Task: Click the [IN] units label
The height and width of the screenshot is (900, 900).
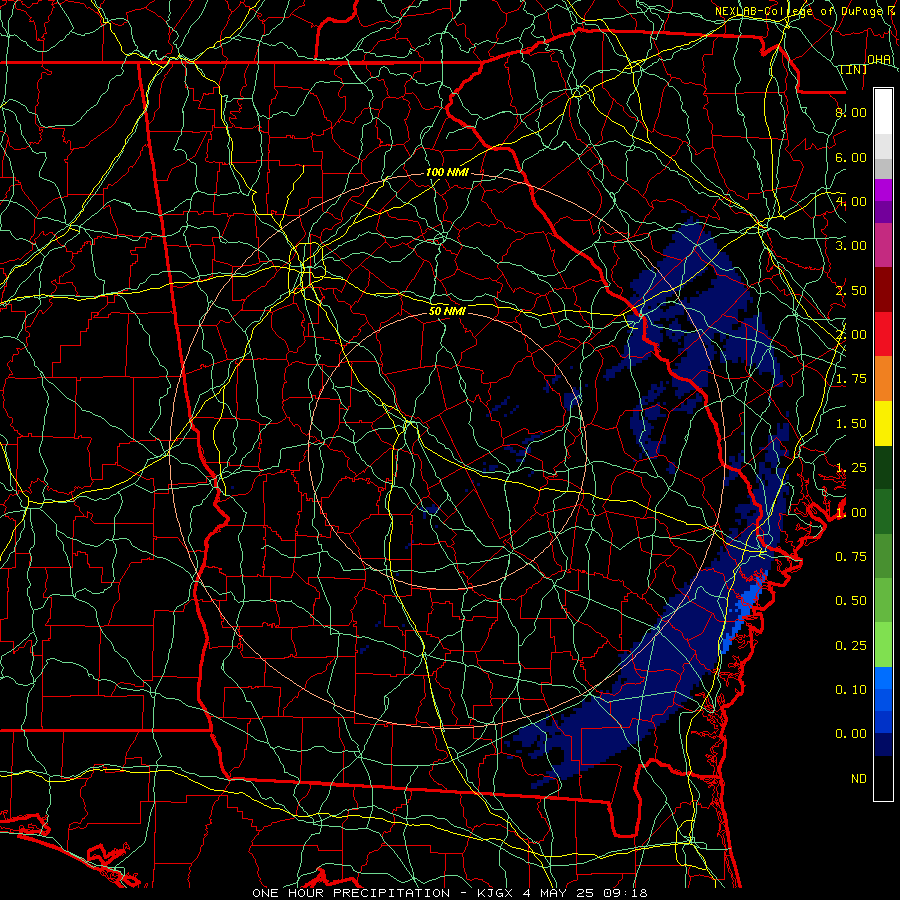Action: 854,70
